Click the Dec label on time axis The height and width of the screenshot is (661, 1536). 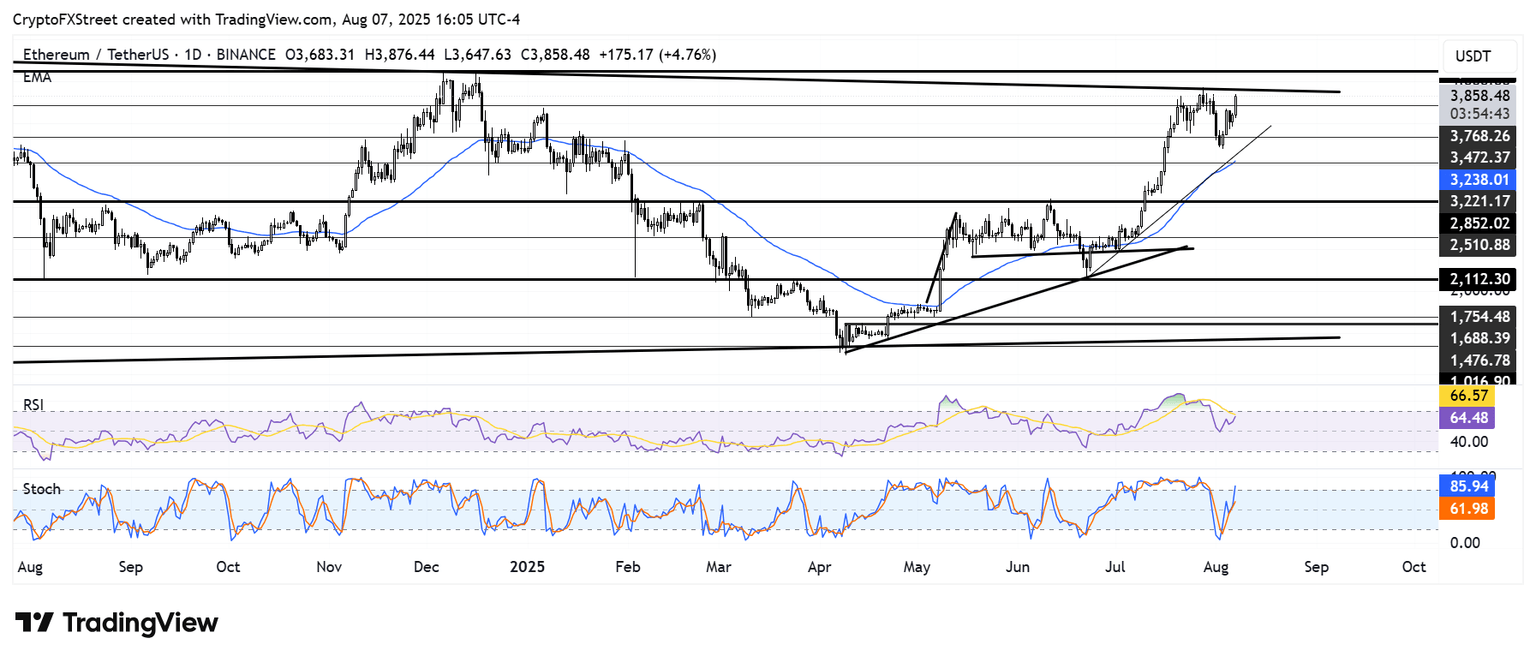pyautogui.click(x=427, y=566)
